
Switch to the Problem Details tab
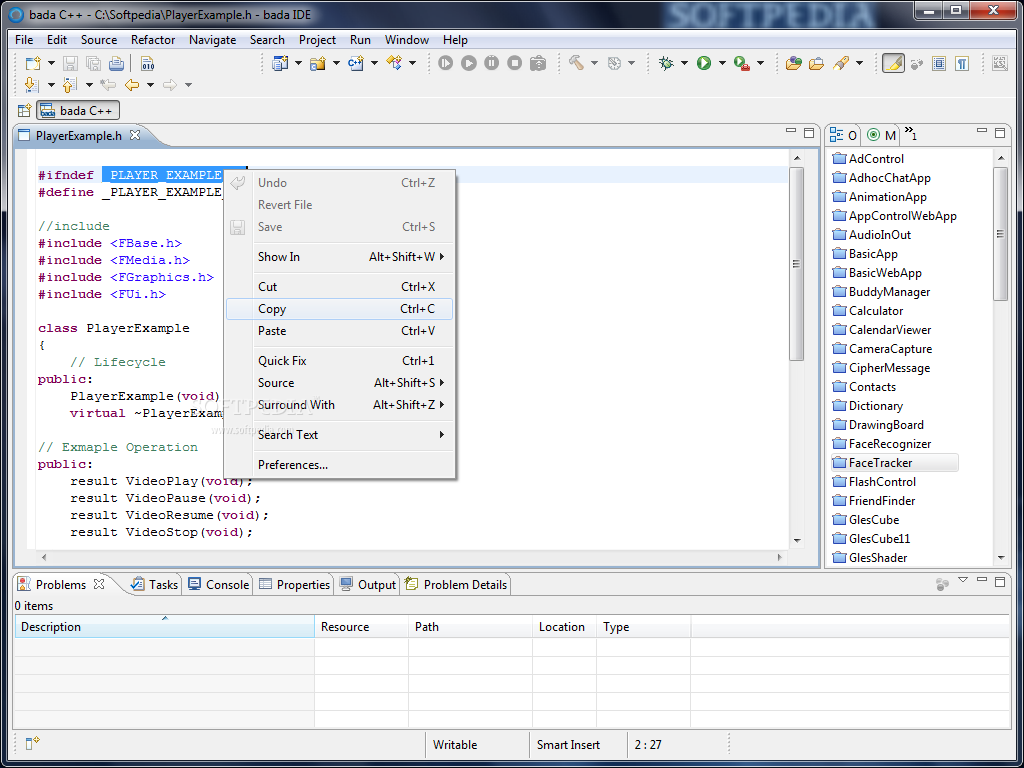click(456, 584)
